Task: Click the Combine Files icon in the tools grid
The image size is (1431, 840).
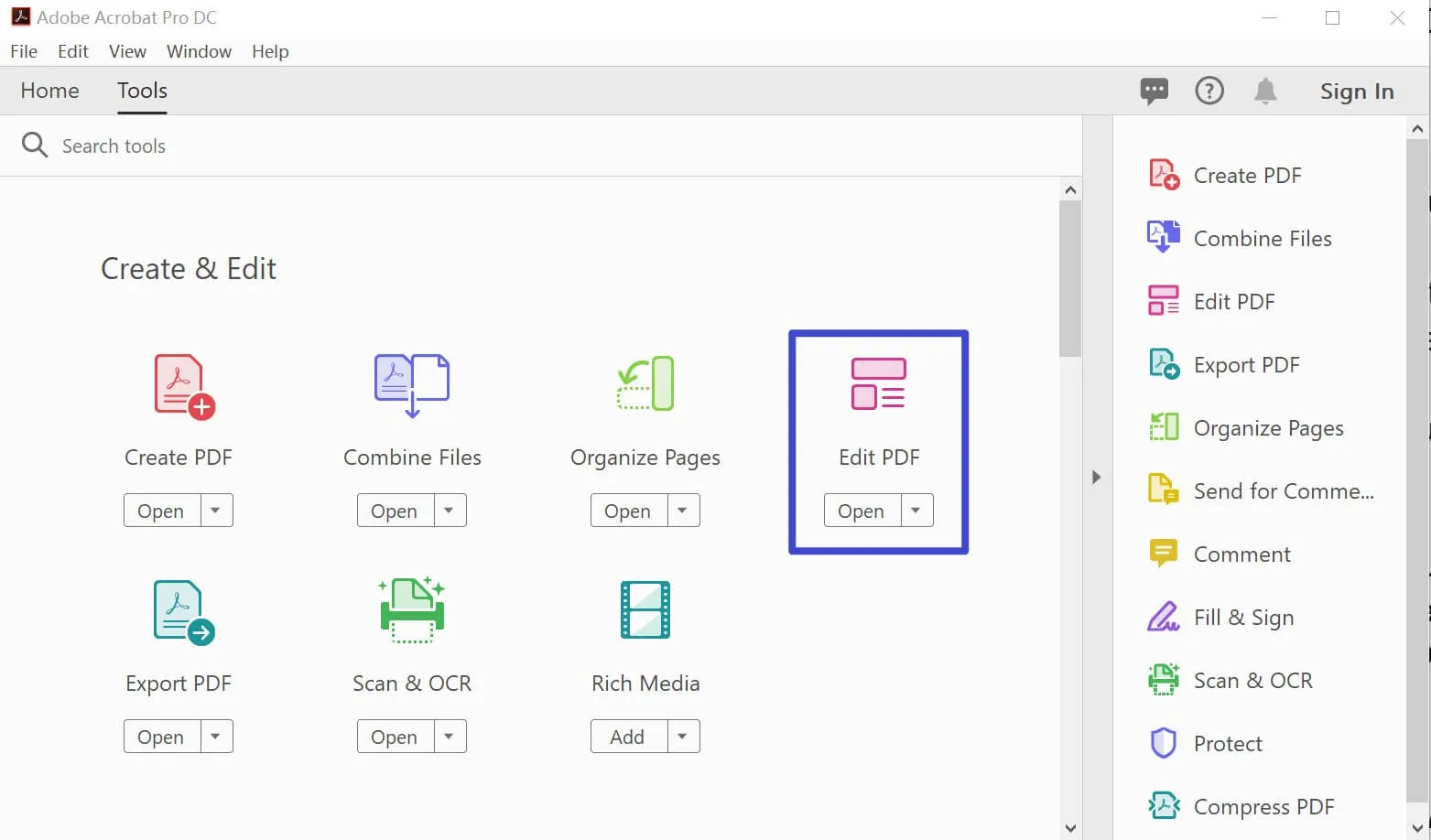Action: pyautogui.click(x=412, y=385)
